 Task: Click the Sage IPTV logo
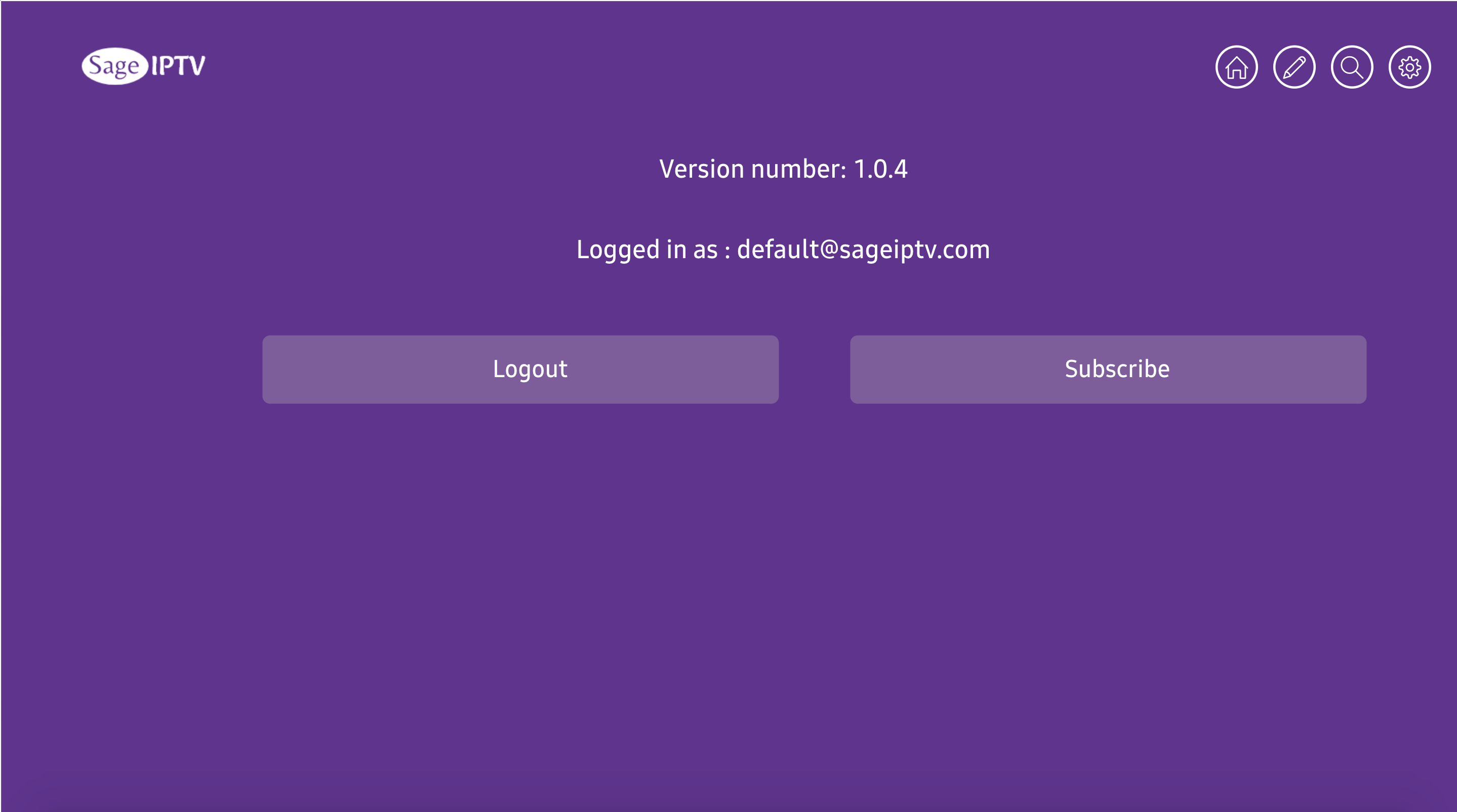tap(144, 66)
